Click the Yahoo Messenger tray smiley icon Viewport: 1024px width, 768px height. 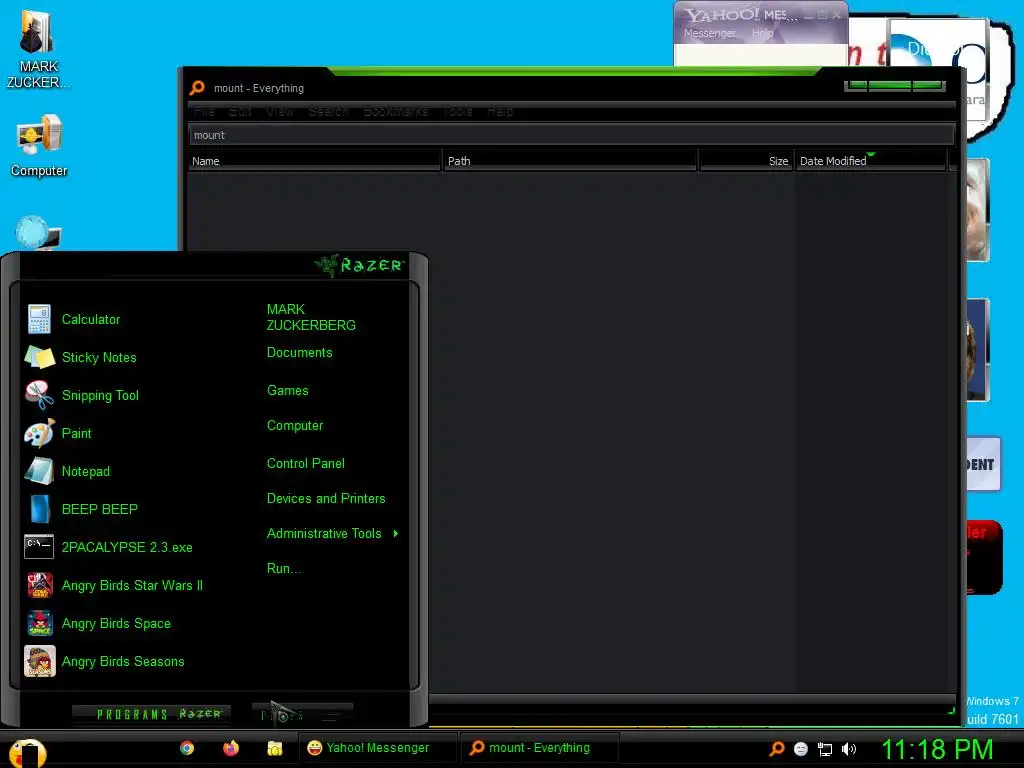tap(801, 749)
